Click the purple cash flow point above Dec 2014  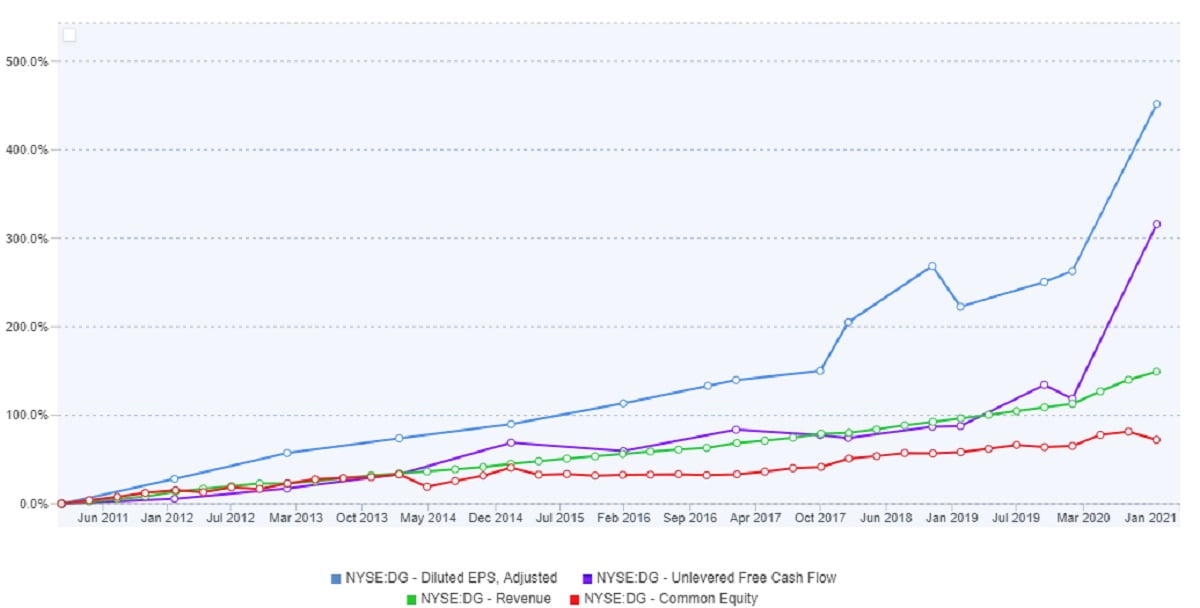click(511, 442)
